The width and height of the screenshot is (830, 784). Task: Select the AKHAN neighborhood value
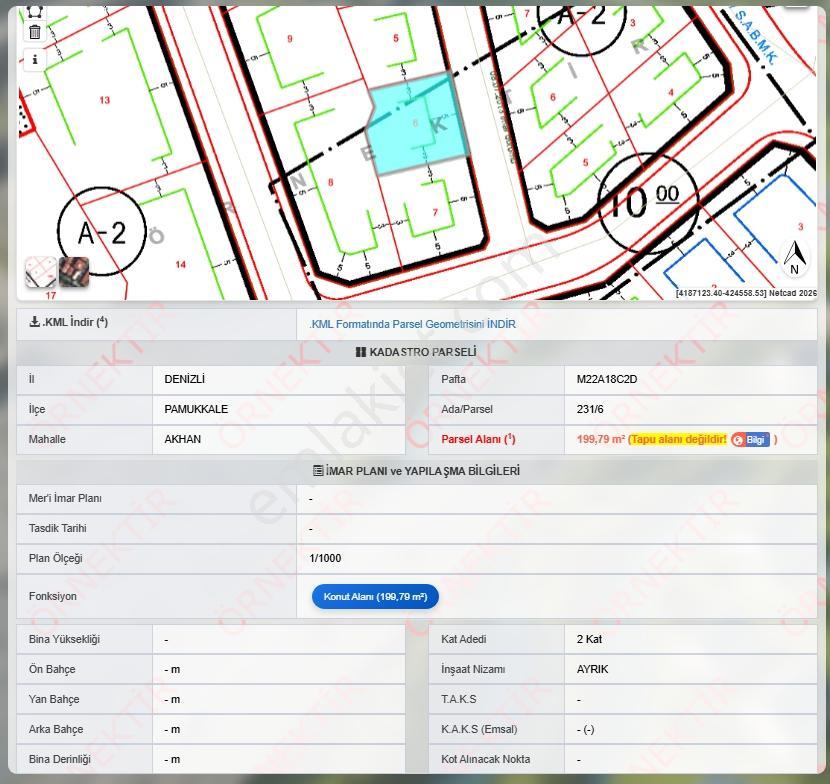coord(183,439)
